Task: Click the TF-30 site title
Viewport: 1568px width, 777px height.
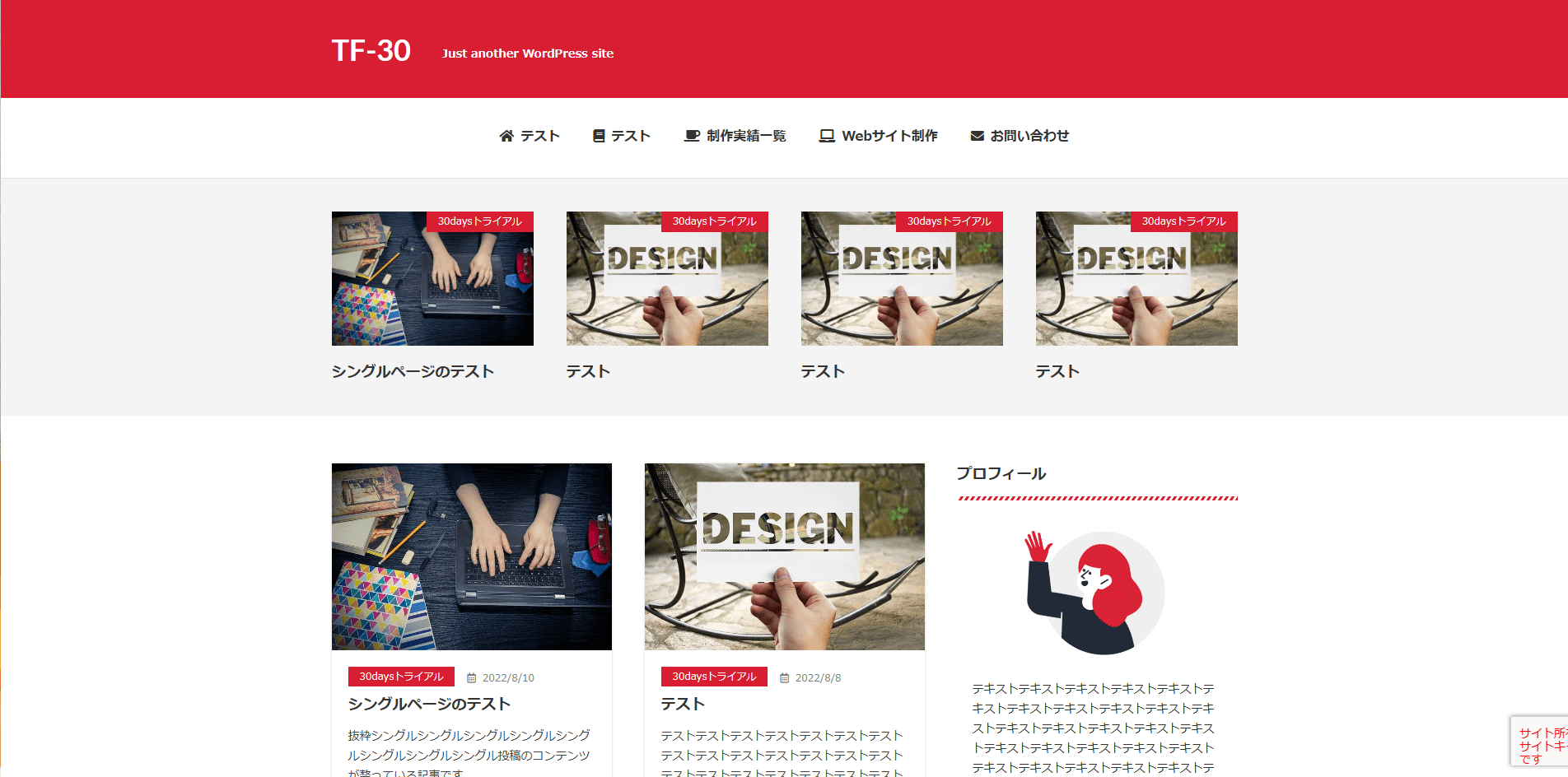Action: 371,51
